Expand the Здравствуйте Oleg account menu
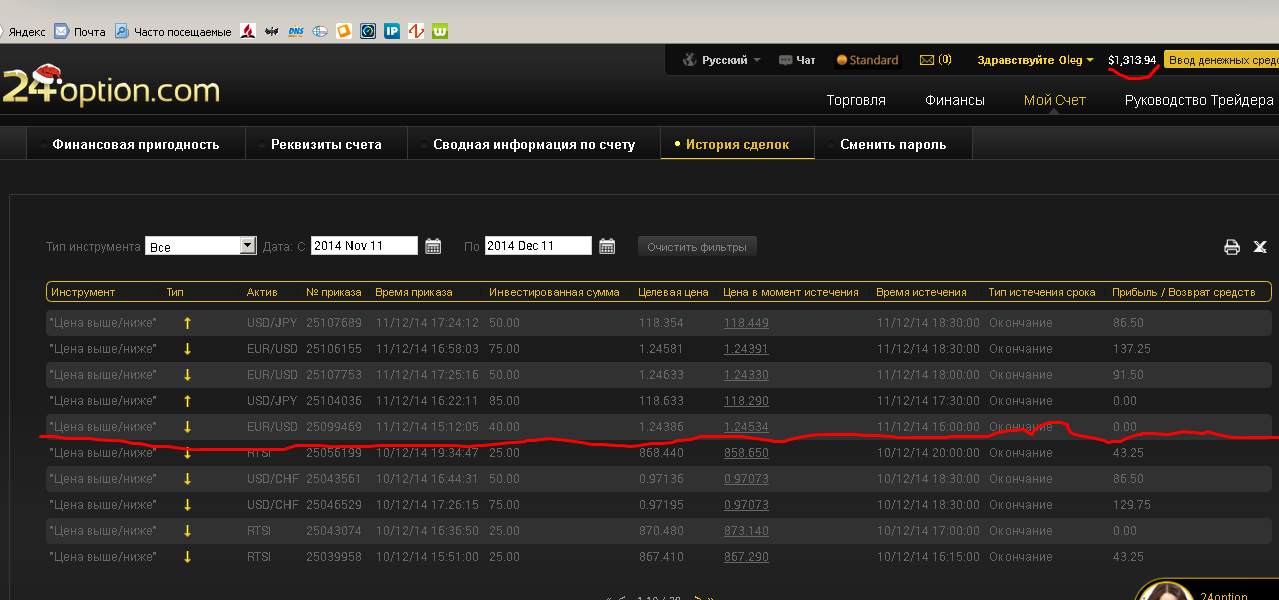Screen dimensions: 1279x600 1035,60
